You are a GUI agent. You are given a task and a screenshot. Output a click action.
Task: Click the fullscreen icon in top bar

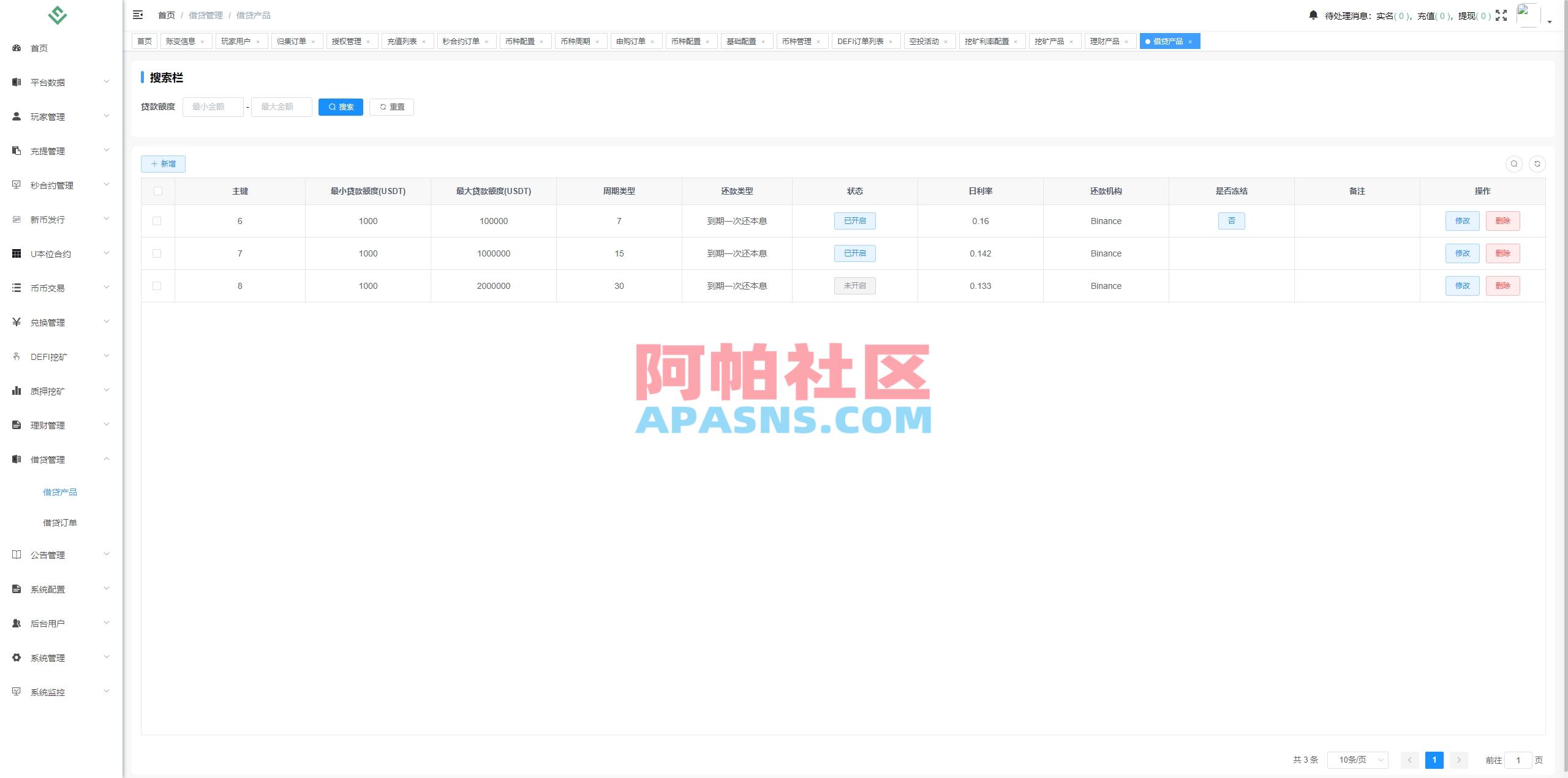pyautogui.click(x=1501, y=15)
